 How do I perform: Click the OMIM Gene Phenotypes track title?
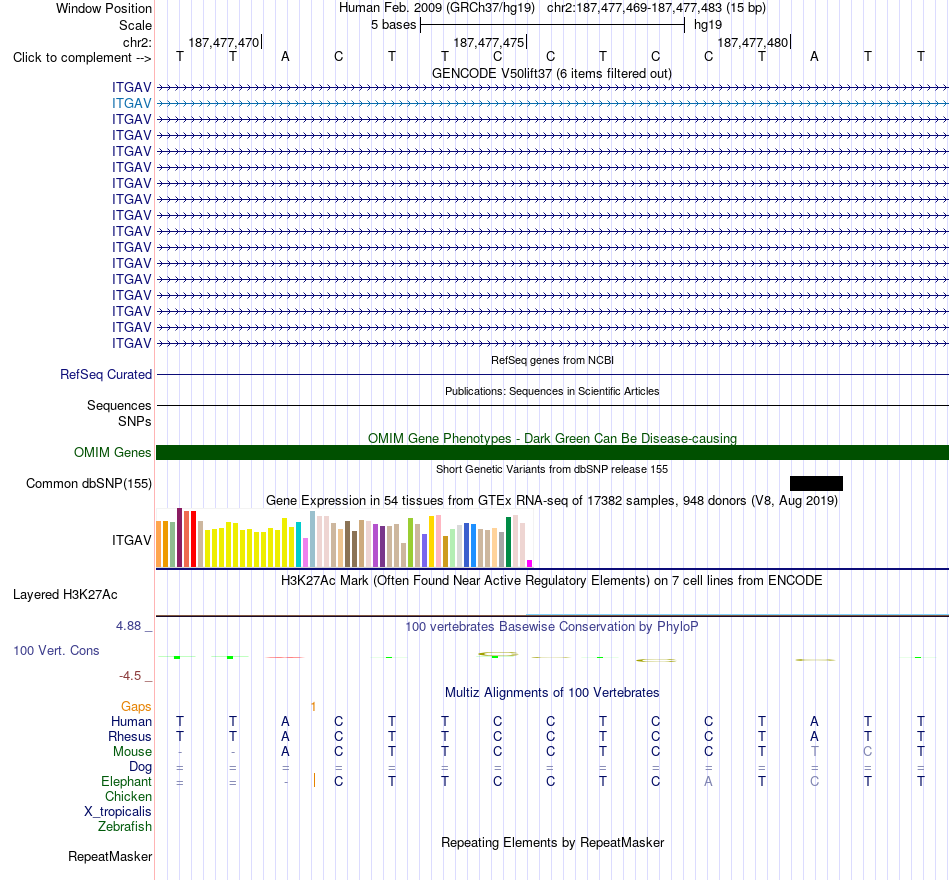point(552,438)
